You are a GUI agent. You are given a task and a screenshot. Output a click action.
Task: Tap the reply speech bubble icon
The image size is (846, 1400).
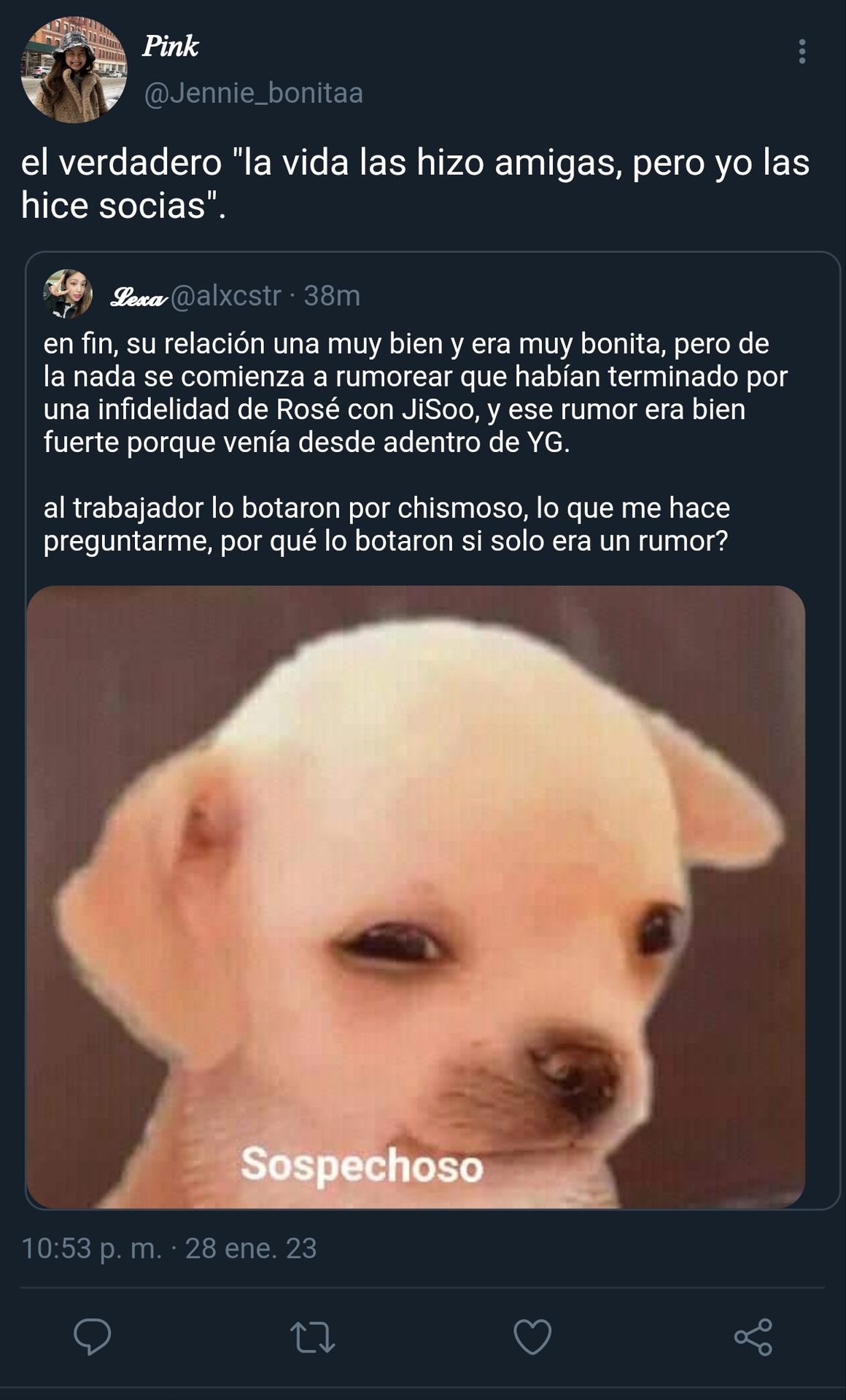tap(93, 1337)
